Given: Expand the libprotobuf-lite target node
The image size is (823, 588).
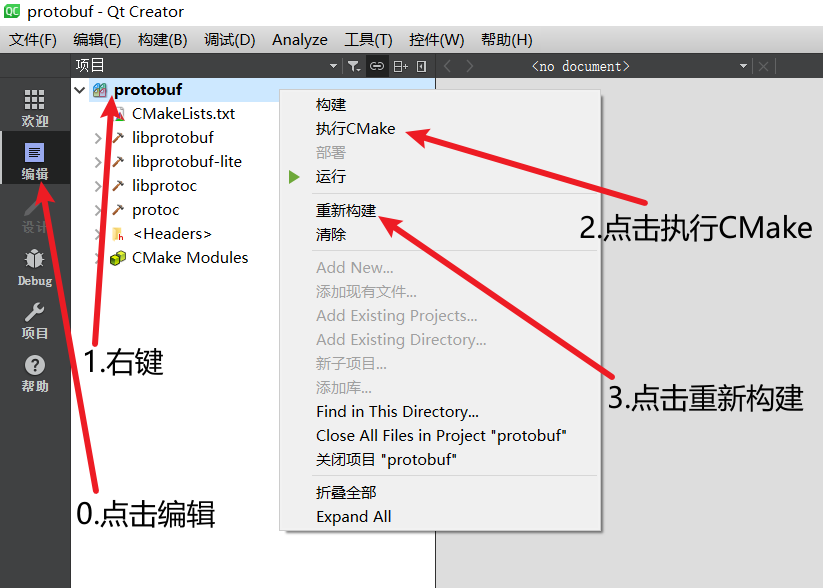Looking at the screenshot, I should click(98, 162).
